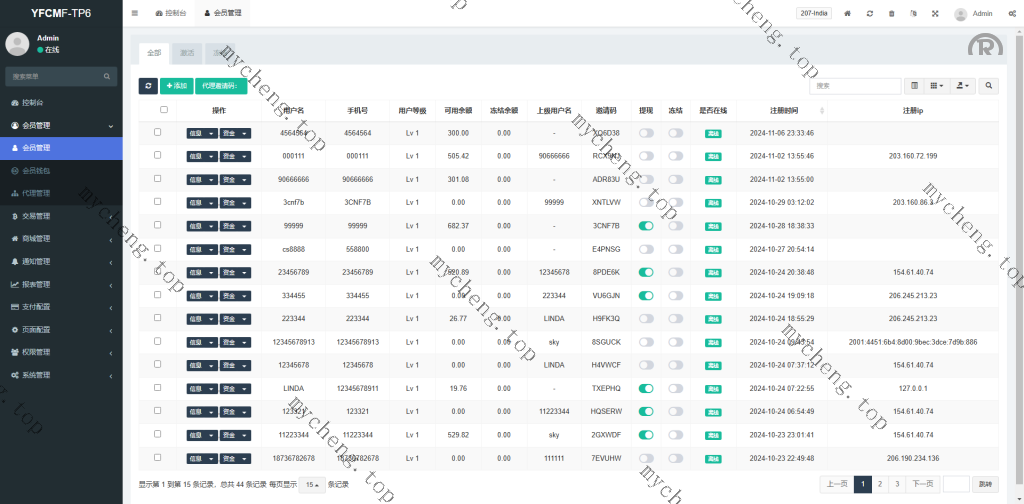Enter fullscreen with the expand arrows icon

pyautogui.click(x=935, y=13)
